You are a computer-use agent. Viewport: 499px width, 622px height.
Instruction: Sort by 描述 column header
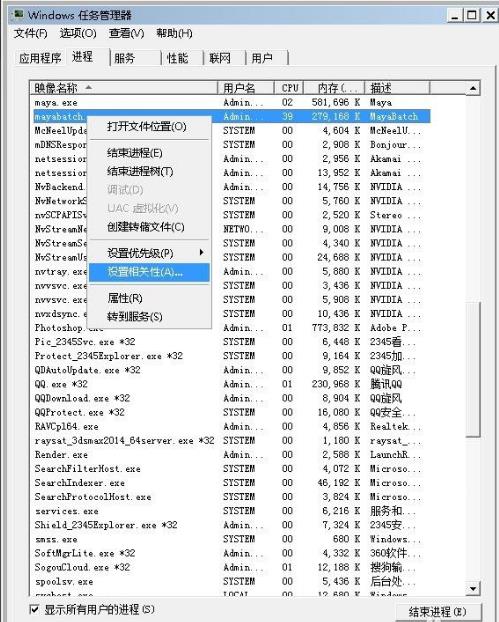(397, 88)
